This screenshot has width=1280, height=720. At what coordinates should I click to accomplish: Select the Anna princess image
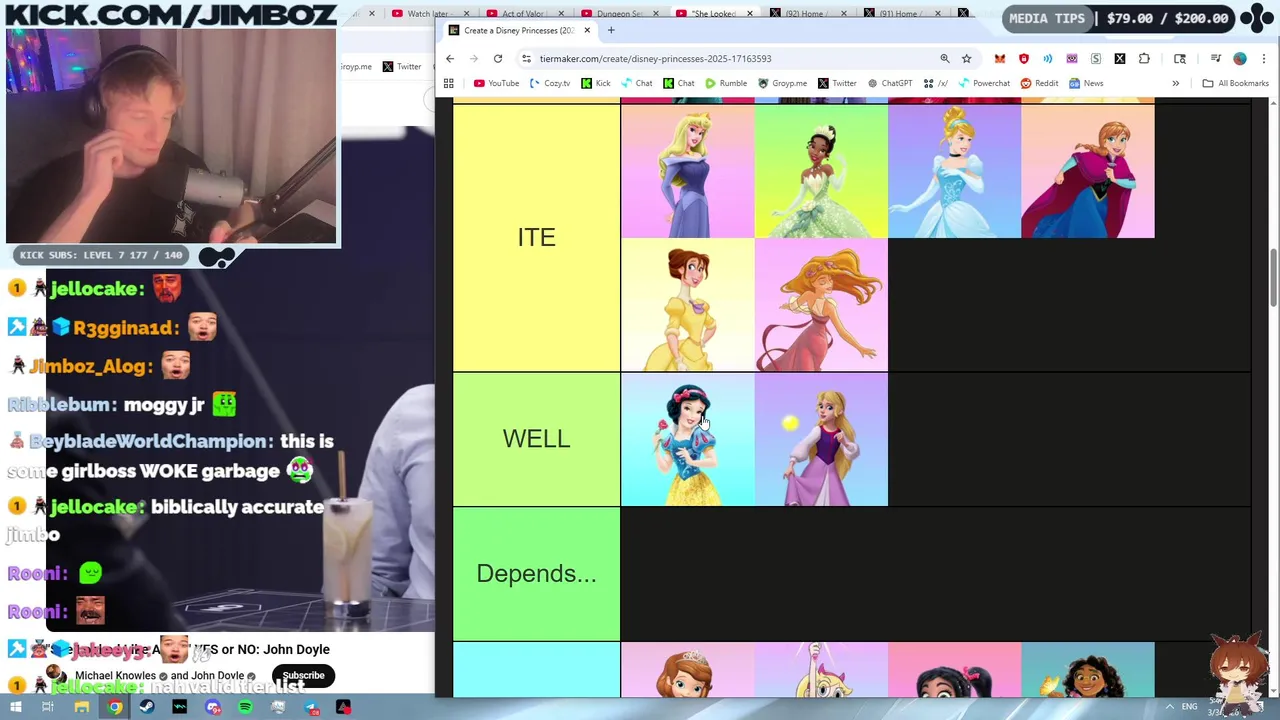(x=1088, y=171)
